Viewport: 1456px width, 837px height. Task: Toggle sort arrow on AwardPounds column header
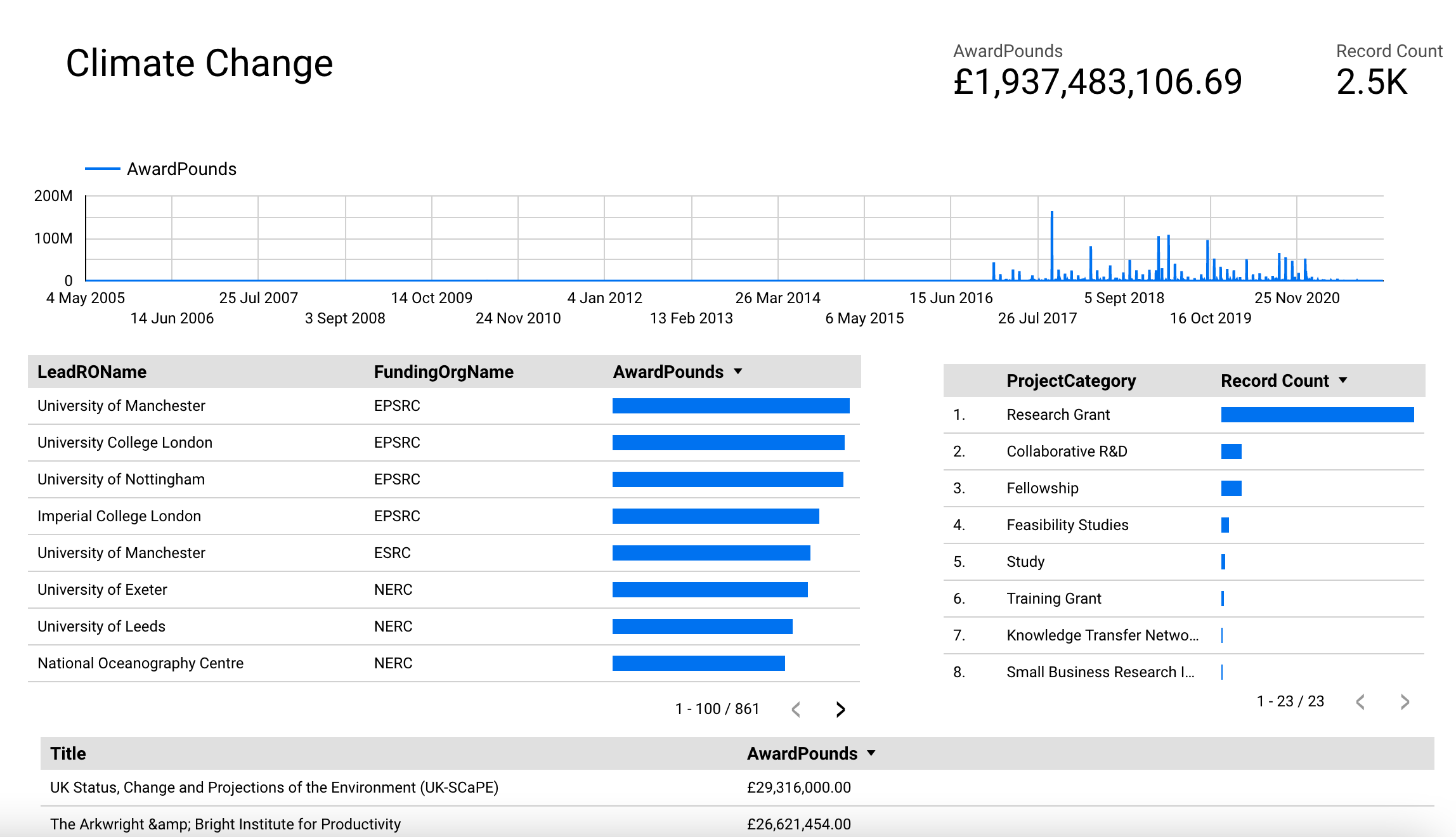point(738,372)
